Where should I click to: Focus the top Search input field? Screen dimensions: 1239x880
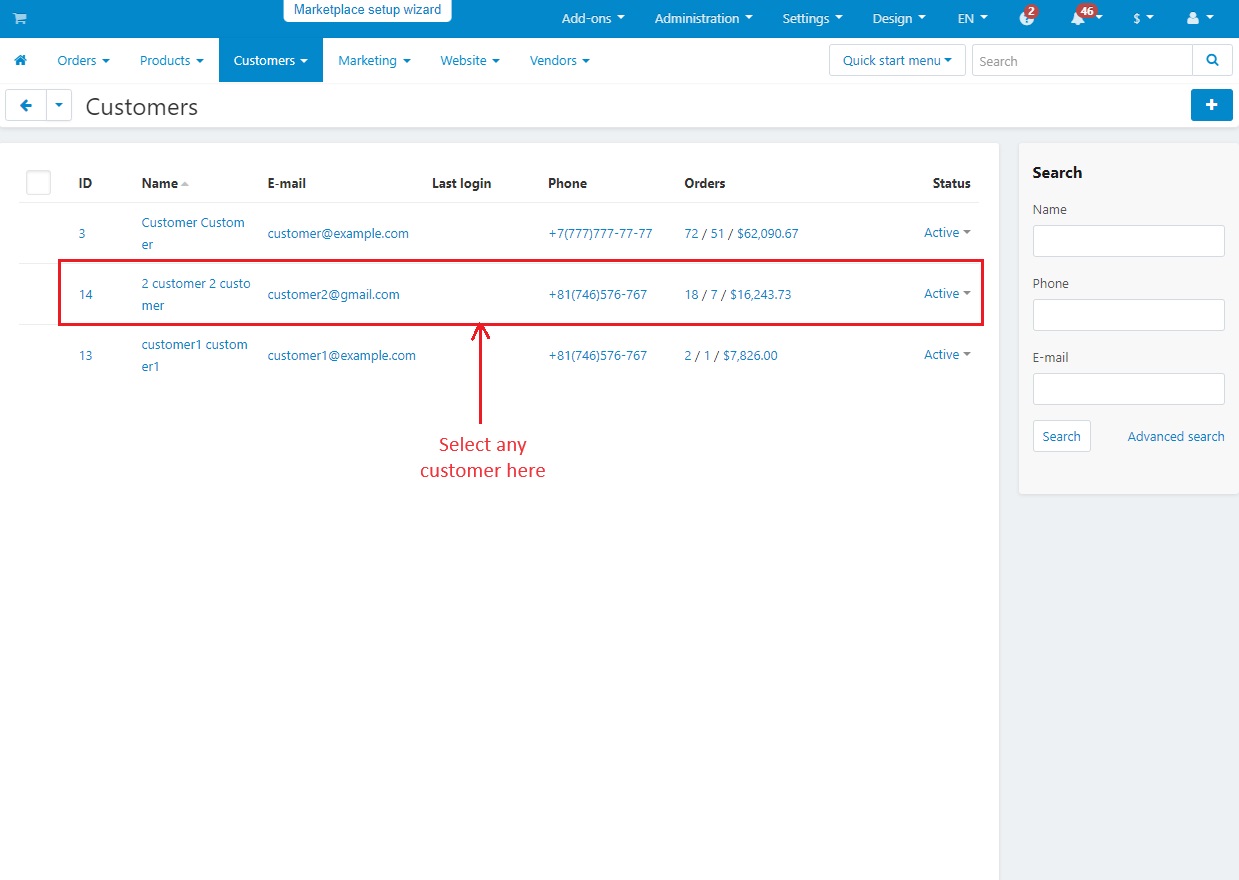pyautogui.click(x=1082, y=61)
